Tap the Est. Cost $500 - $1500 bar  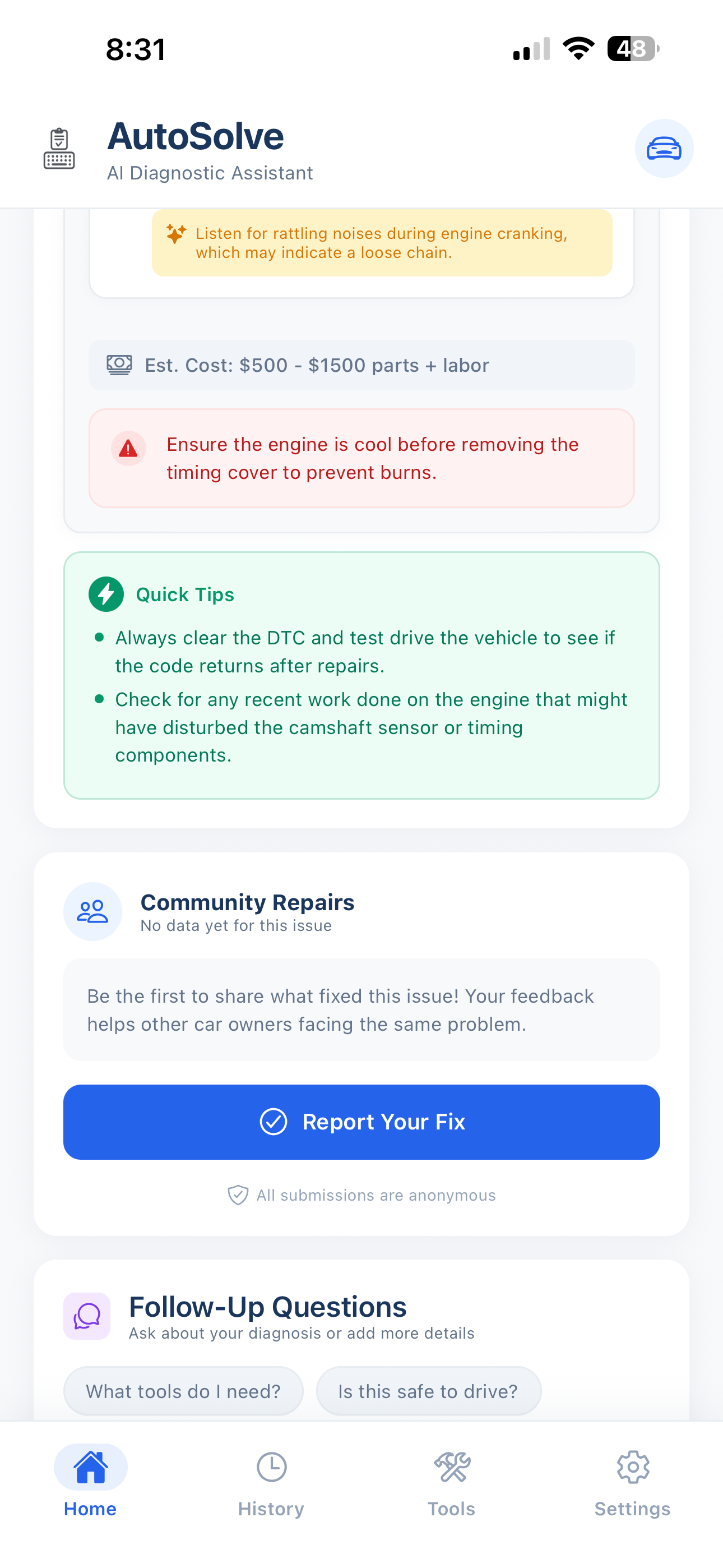tap(361, 365)
